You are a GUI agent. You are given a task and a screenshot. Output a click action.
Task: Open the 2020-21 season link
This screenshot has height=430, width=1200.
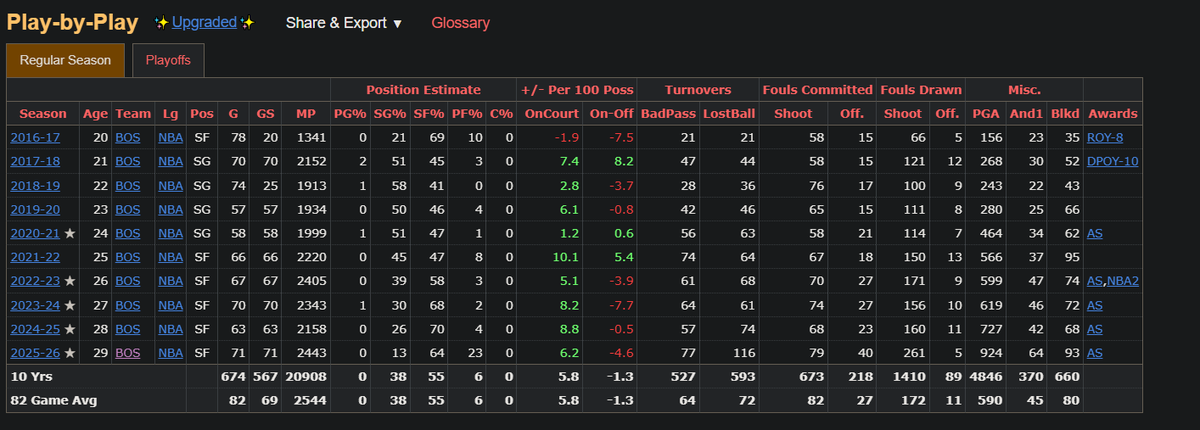[x=34, y=234]
